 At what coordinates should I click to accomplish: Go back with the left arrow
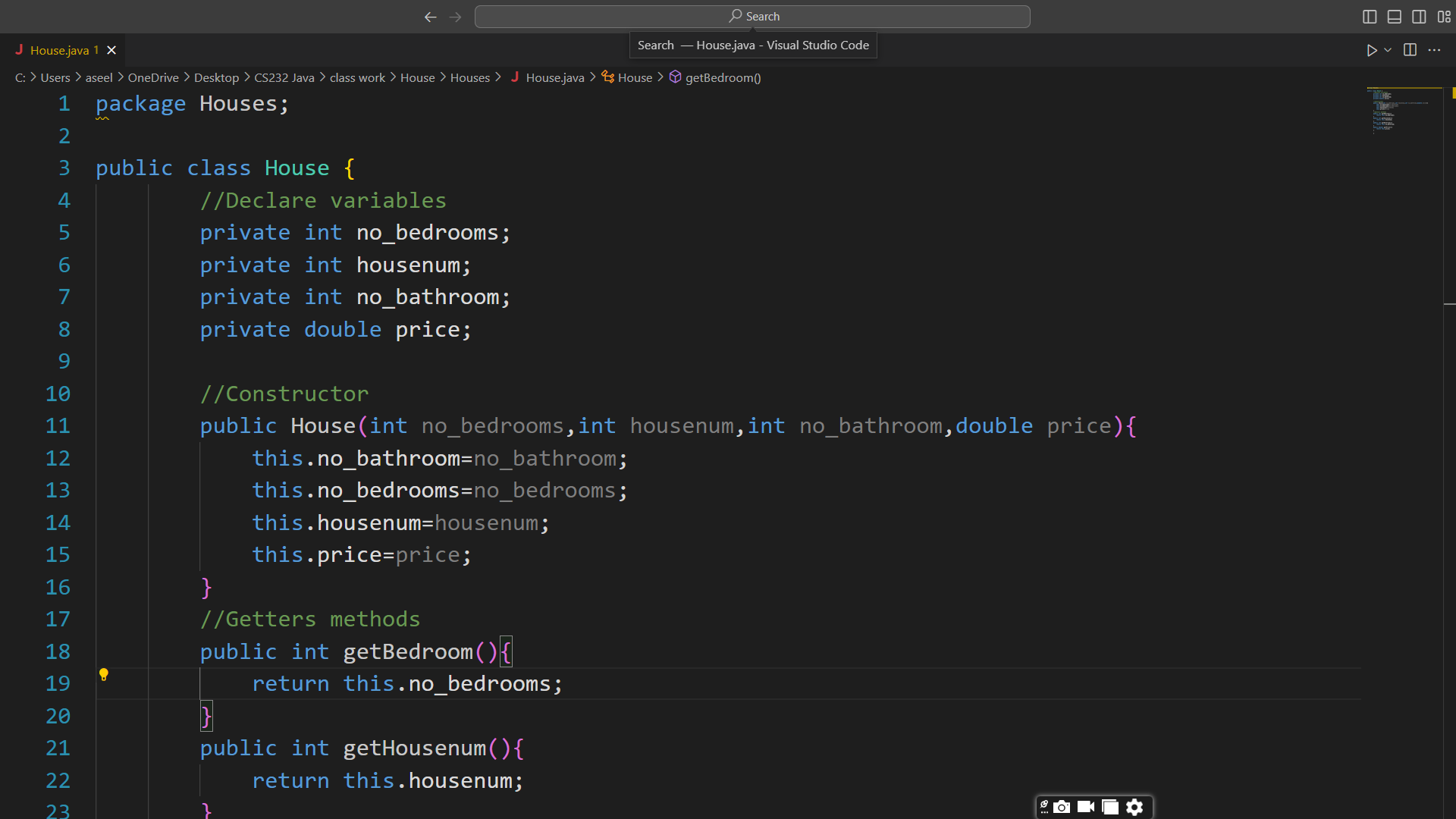[430, 17]
